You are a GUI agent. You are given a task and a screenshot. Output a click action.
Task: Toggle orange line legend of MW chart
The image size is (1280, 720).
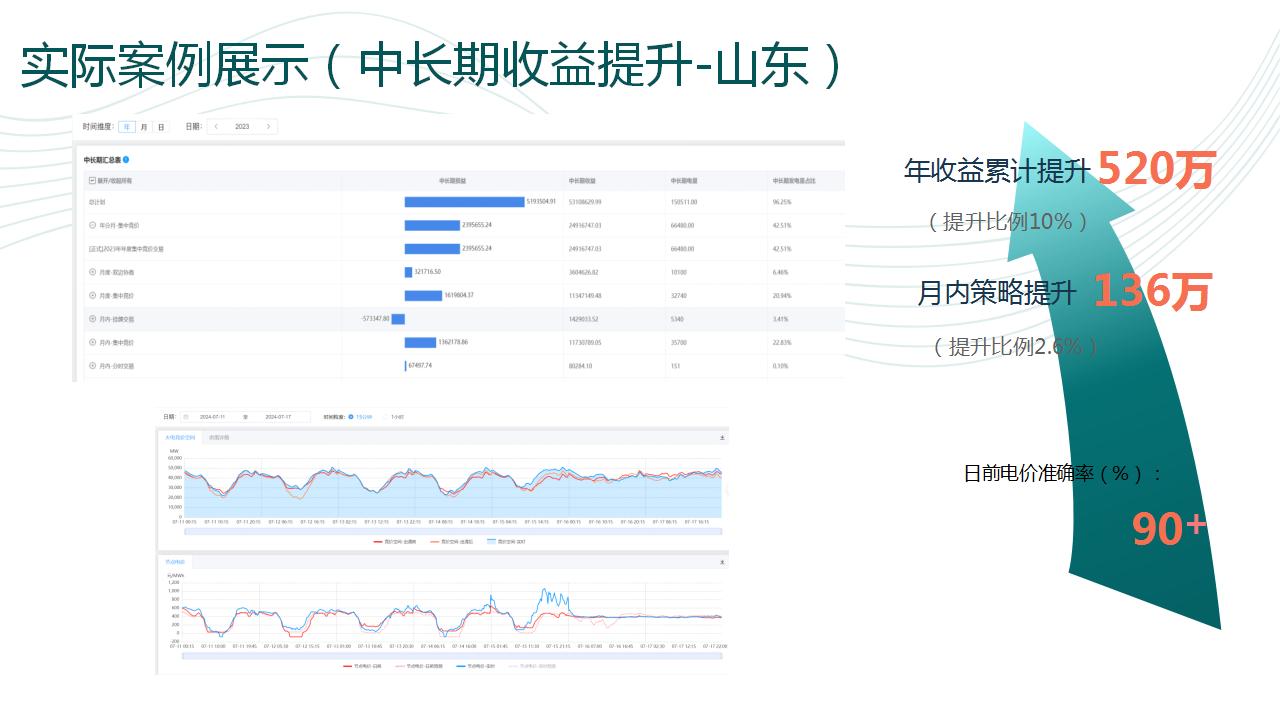click(452, 541)
